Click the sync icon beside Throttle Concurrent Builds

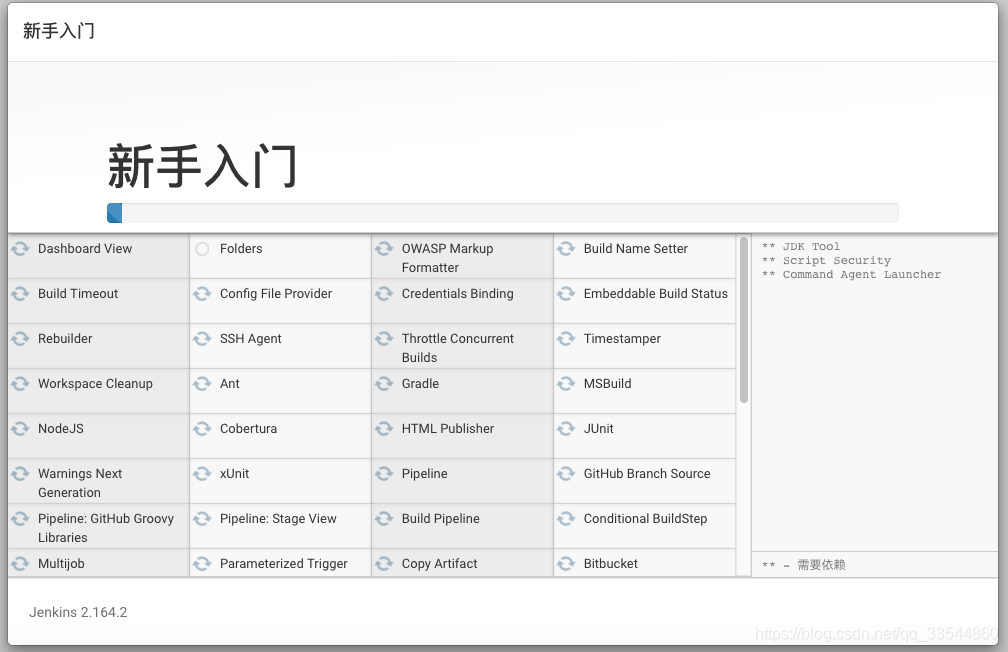tap(384, 339)
